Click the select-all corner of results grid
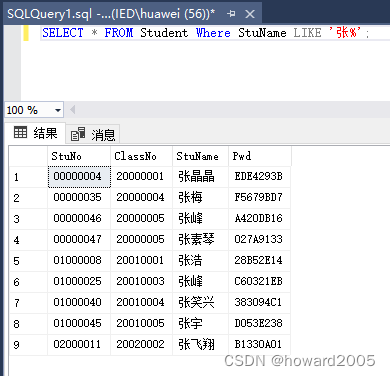390x376 pixels. point(28,156)
